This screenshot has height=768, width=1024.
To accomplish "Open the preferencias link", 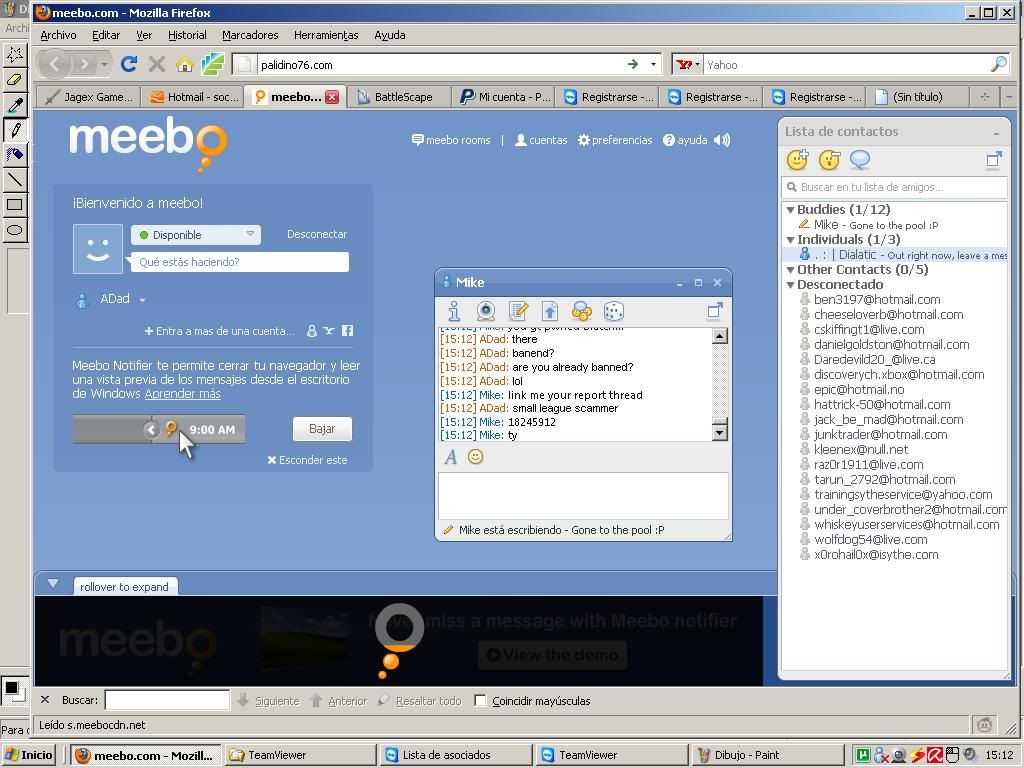I will point(615,140).
